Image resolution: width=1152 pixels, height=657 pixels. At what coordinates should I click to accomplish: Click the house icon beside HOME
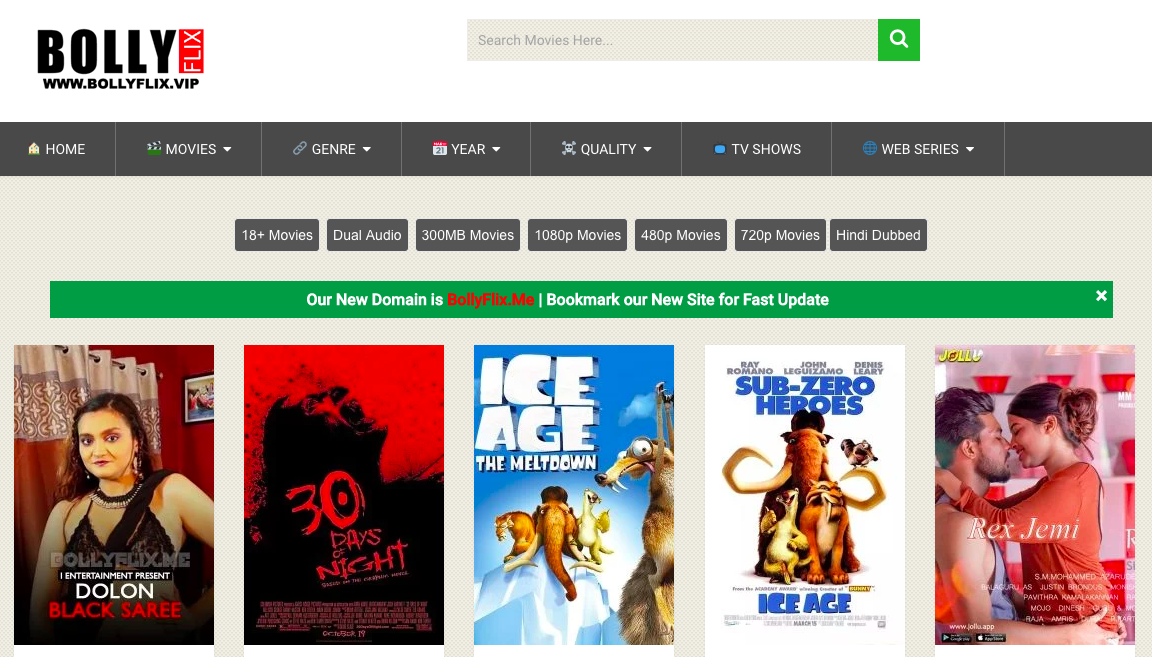(34, 149)
